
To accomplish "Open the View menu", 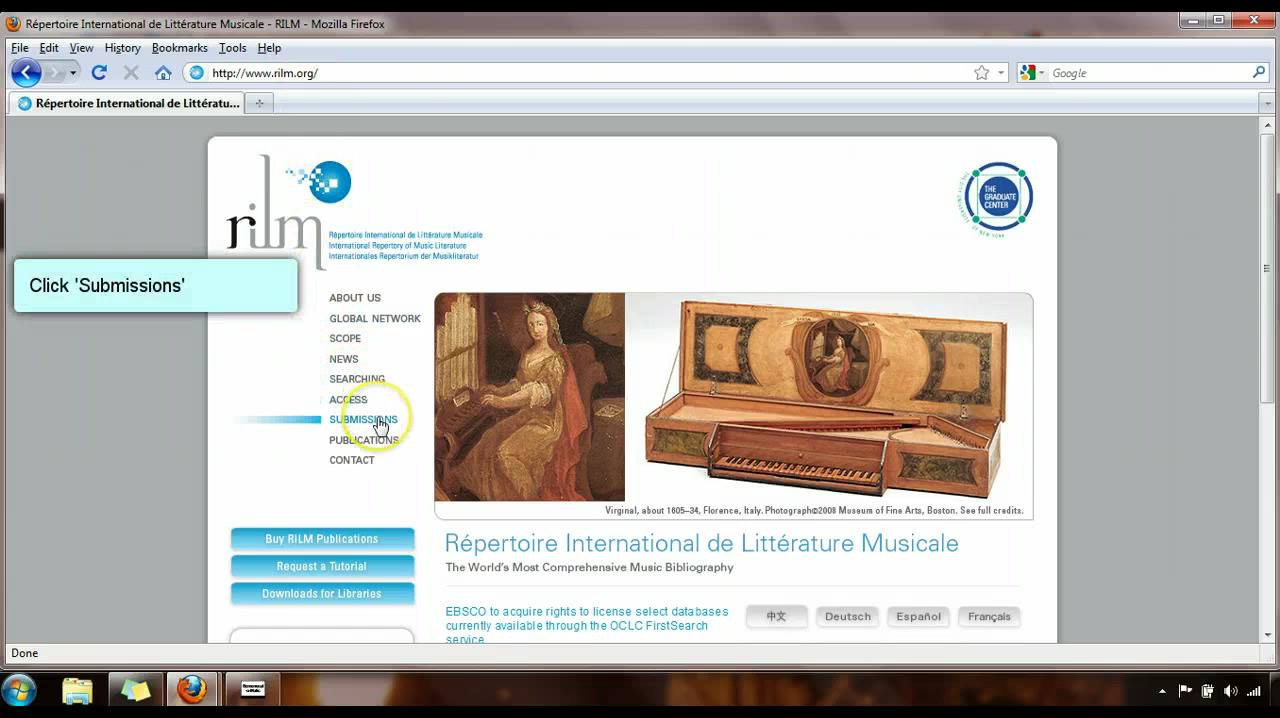I will pyautogui.click(x=81, y=48).
